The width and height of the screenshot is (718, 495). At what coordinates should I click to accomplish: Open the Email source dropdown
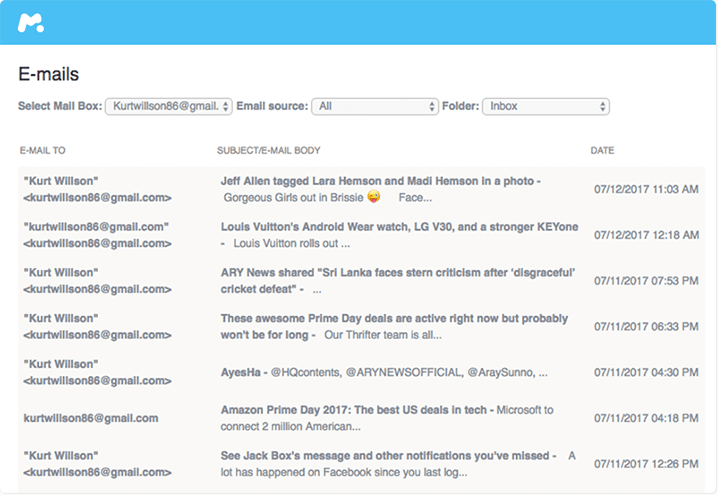[375, 106]
